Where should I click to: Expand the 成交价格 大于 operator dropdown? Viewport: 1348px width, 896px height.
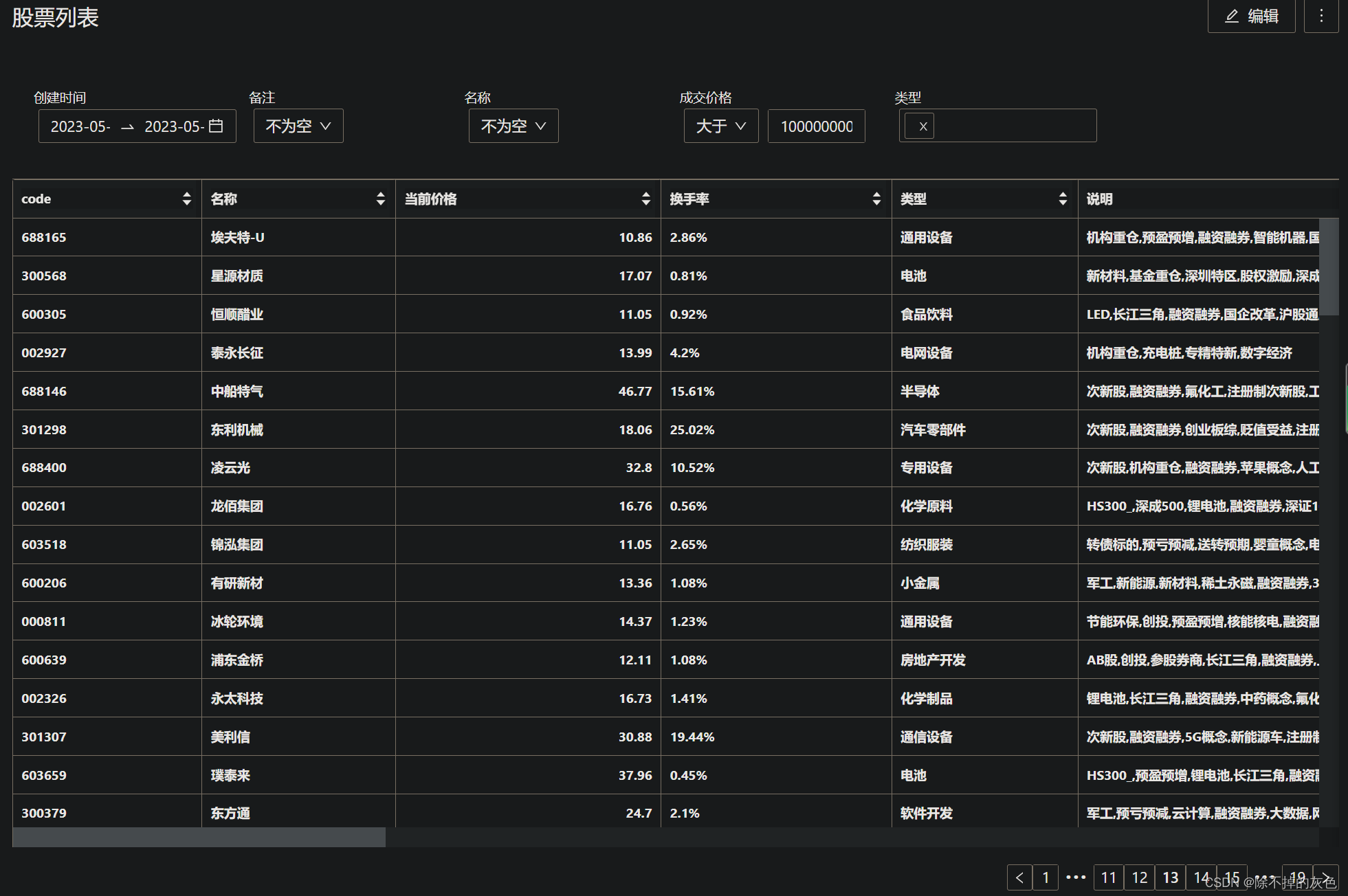(720, 126)
